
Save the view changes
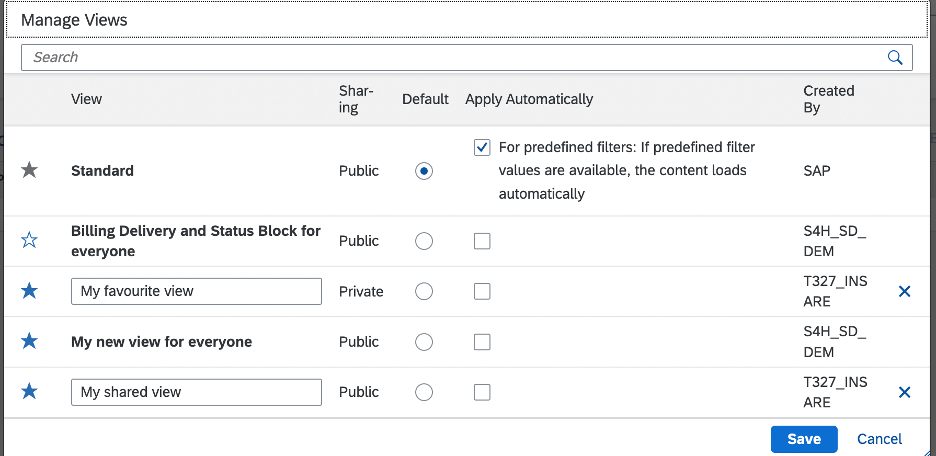(x=804, y=439)
